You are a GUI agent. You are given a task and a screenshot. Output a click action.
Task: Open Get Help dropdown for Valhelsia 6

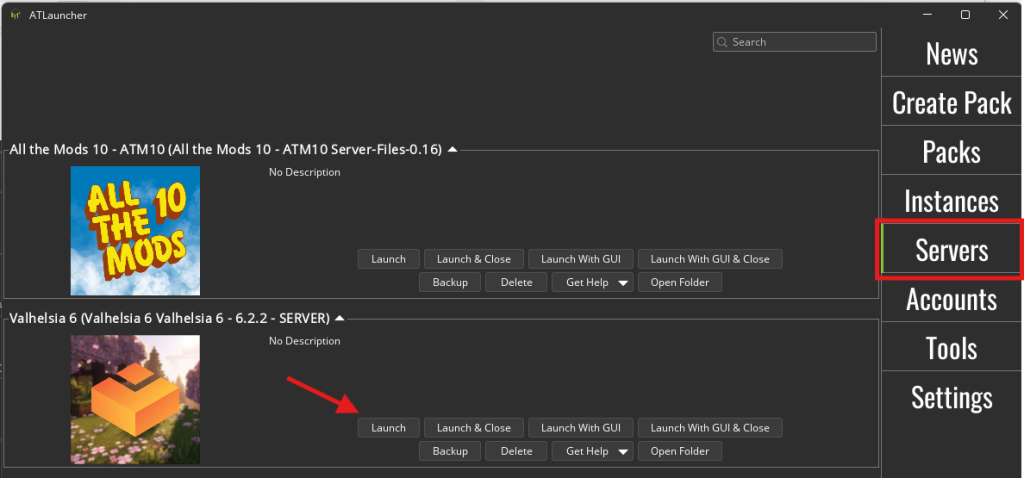coord(592,451)
